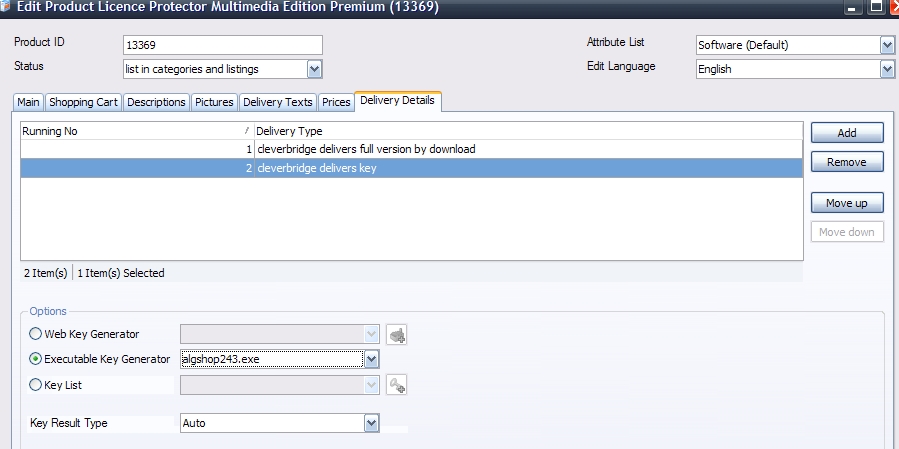Select the Executable Key Generator radio button
Viewport: 899px width, 449px height.
coord(36,359)
